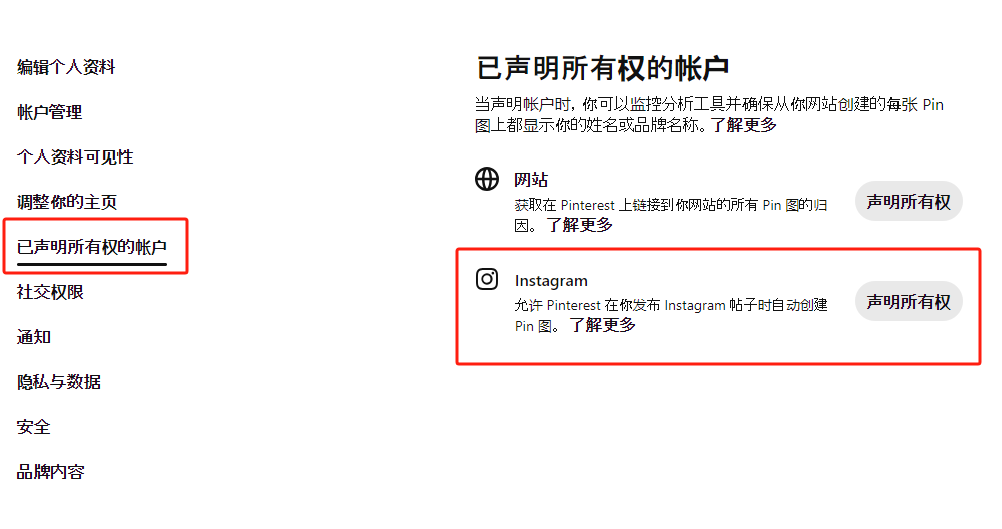Open 社交权限 settings
The height and width of the screenshot is (529, 1002).
(x=50, y=292)
